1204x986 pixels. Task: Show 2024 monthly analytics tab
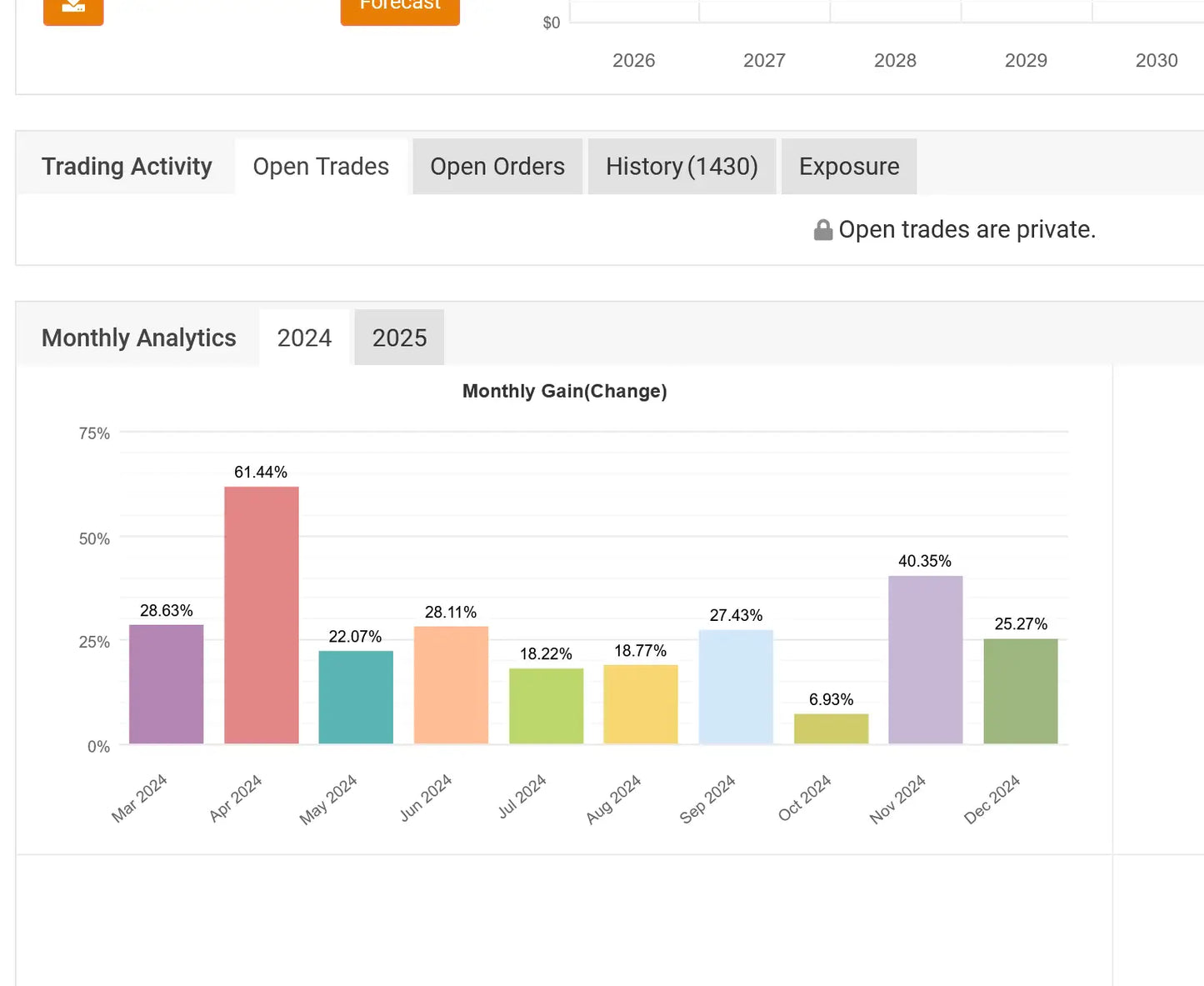tap(304, 338)
